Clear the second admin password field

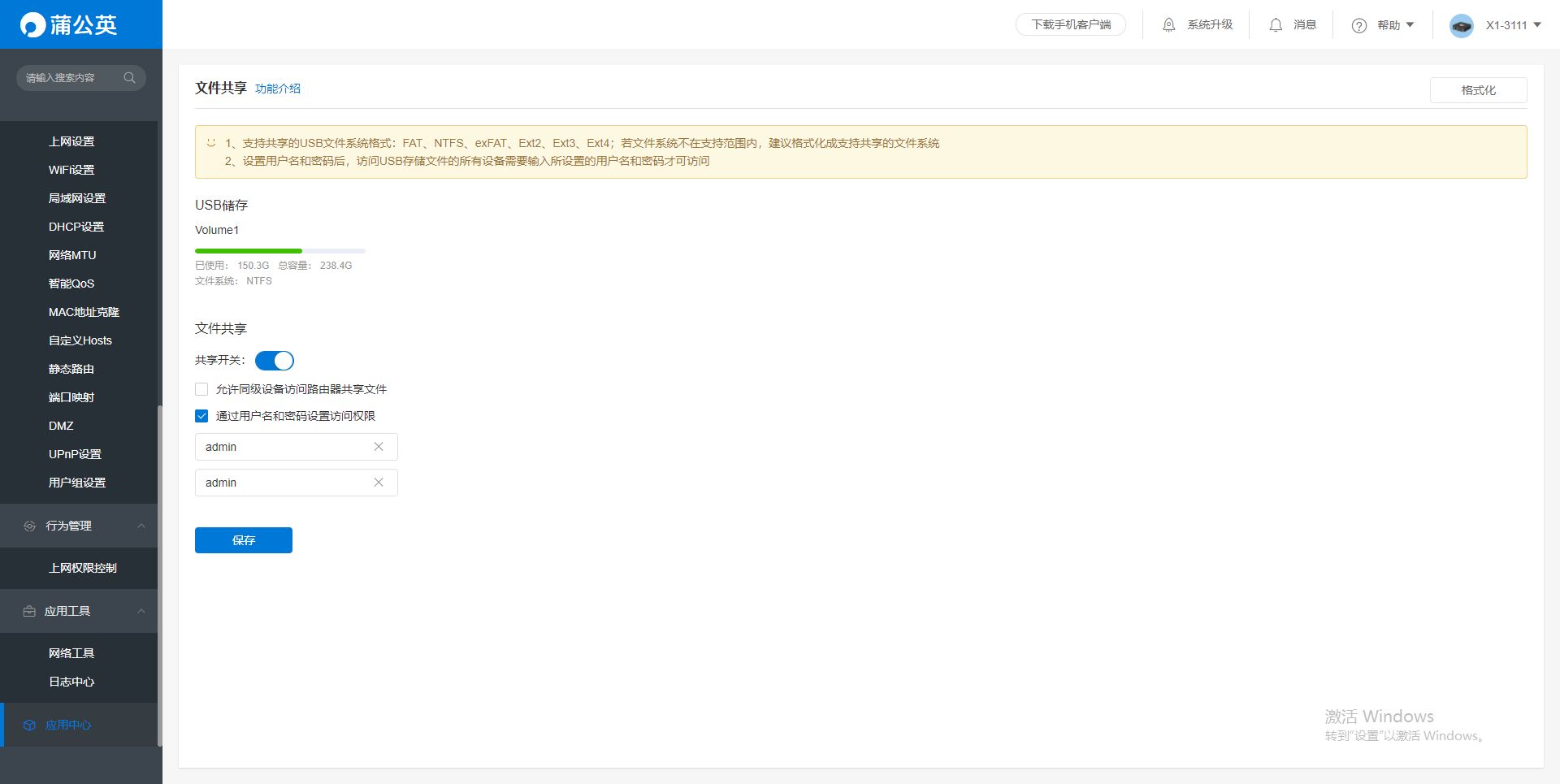pyautogui.click(x=379, y=483)
